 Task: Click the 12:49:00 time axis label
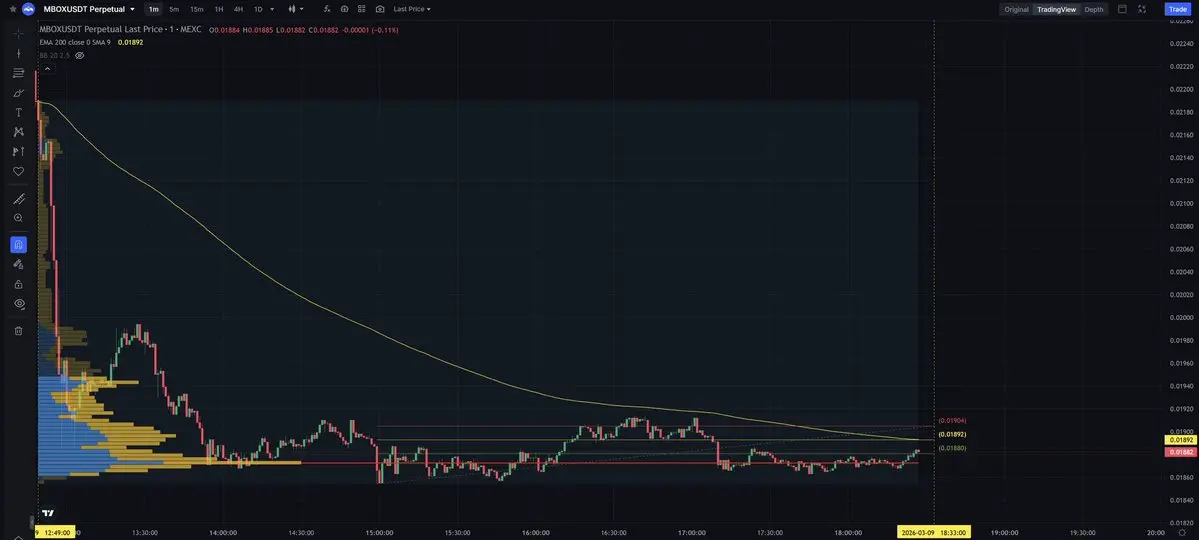[x=55, y=532]
